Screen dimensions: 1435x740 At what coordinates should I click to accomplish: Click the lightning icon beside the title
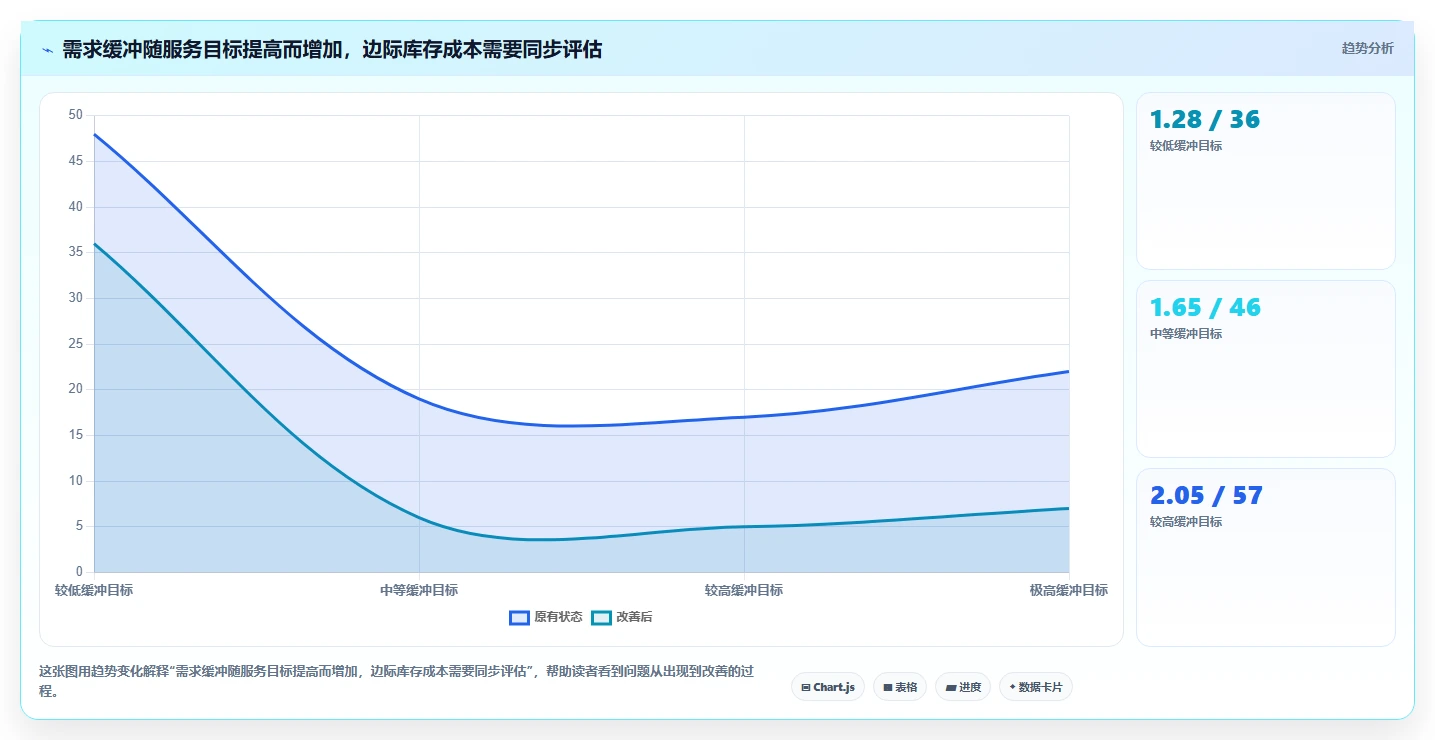point(48,50)
